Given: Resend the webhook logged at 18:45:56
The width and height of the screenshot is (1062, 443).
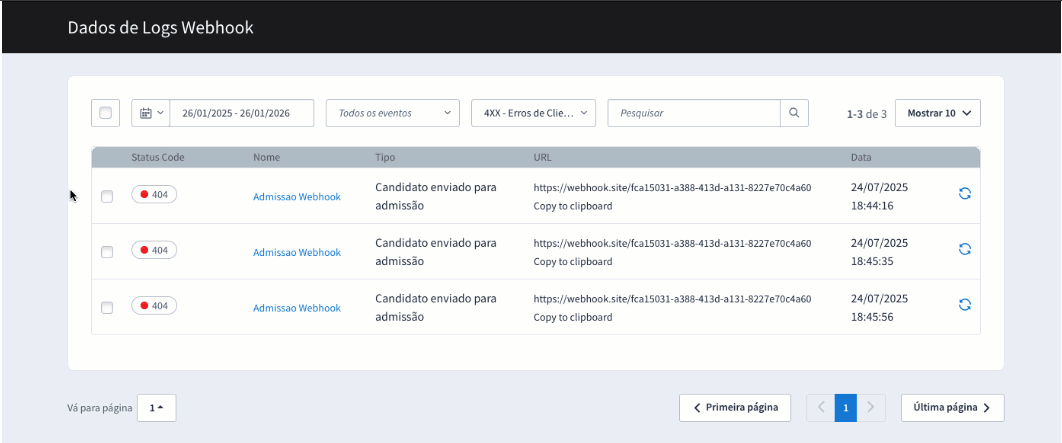Looking at the screenshot, I should [x=965, y=305].
